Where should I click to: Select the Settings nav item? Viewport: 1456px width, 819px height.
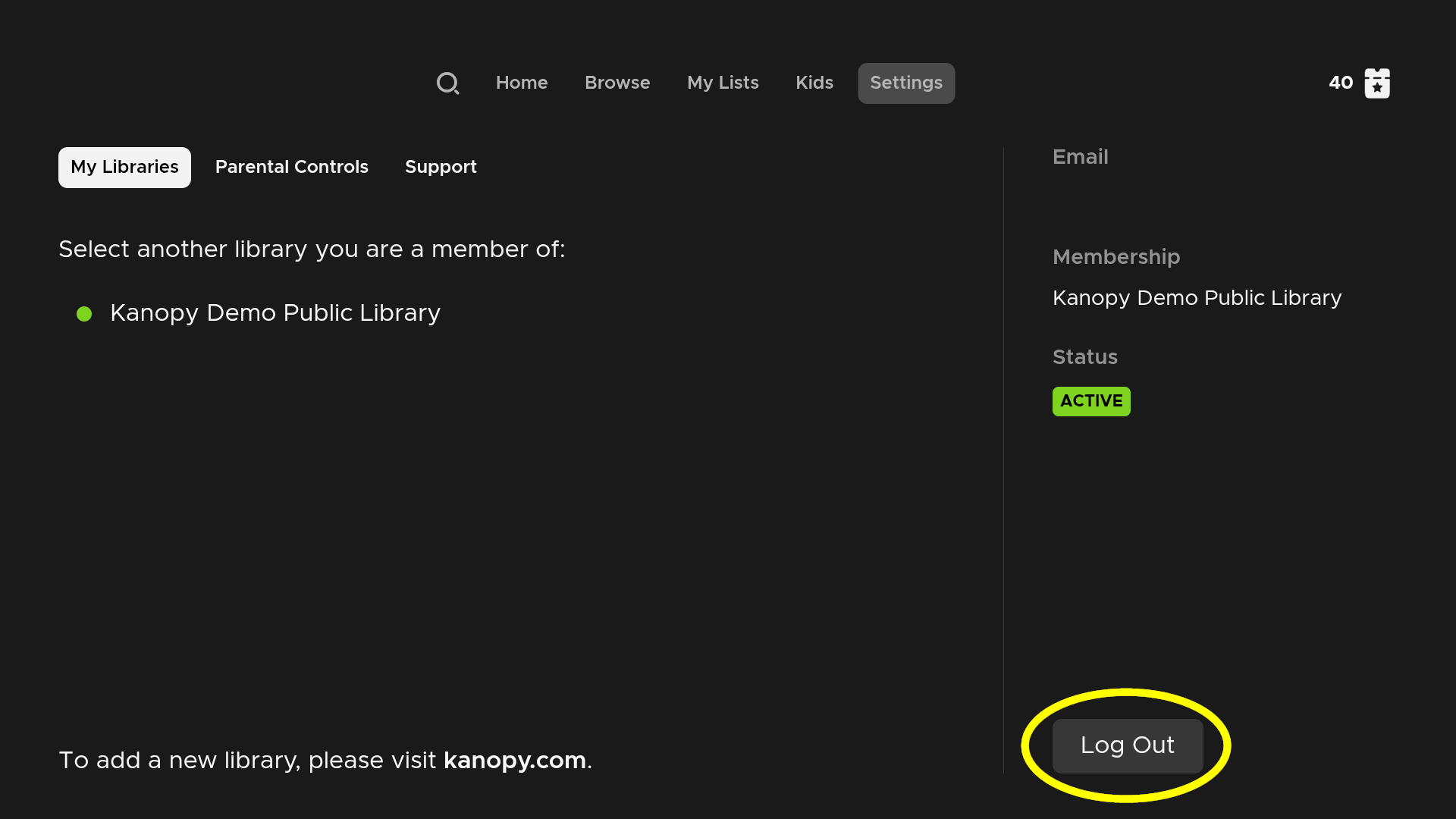click(x=906, y=83)
